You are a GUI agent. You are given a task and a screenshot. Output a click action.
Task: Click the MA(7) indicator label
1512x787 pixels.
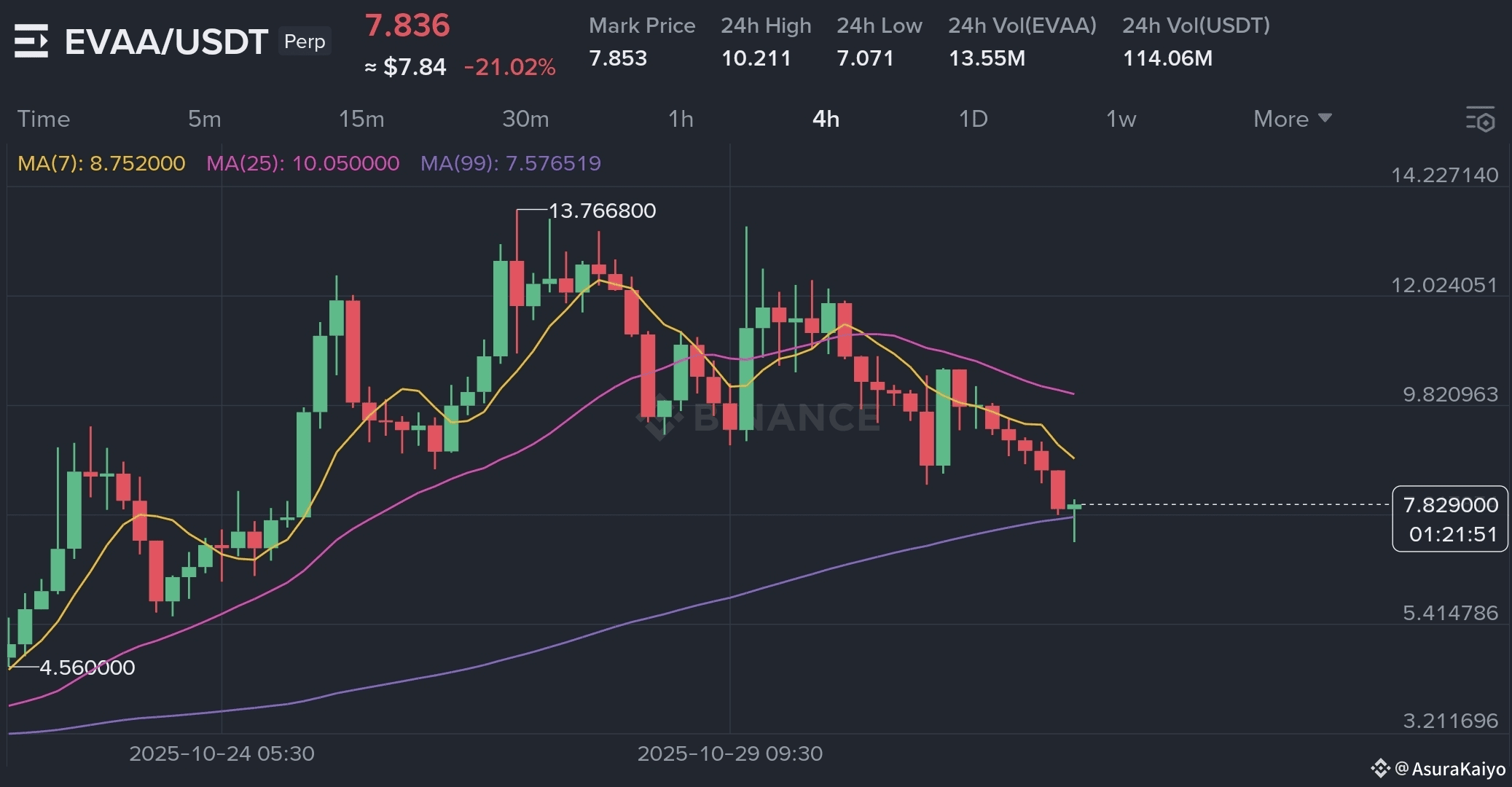coord(101,163)
